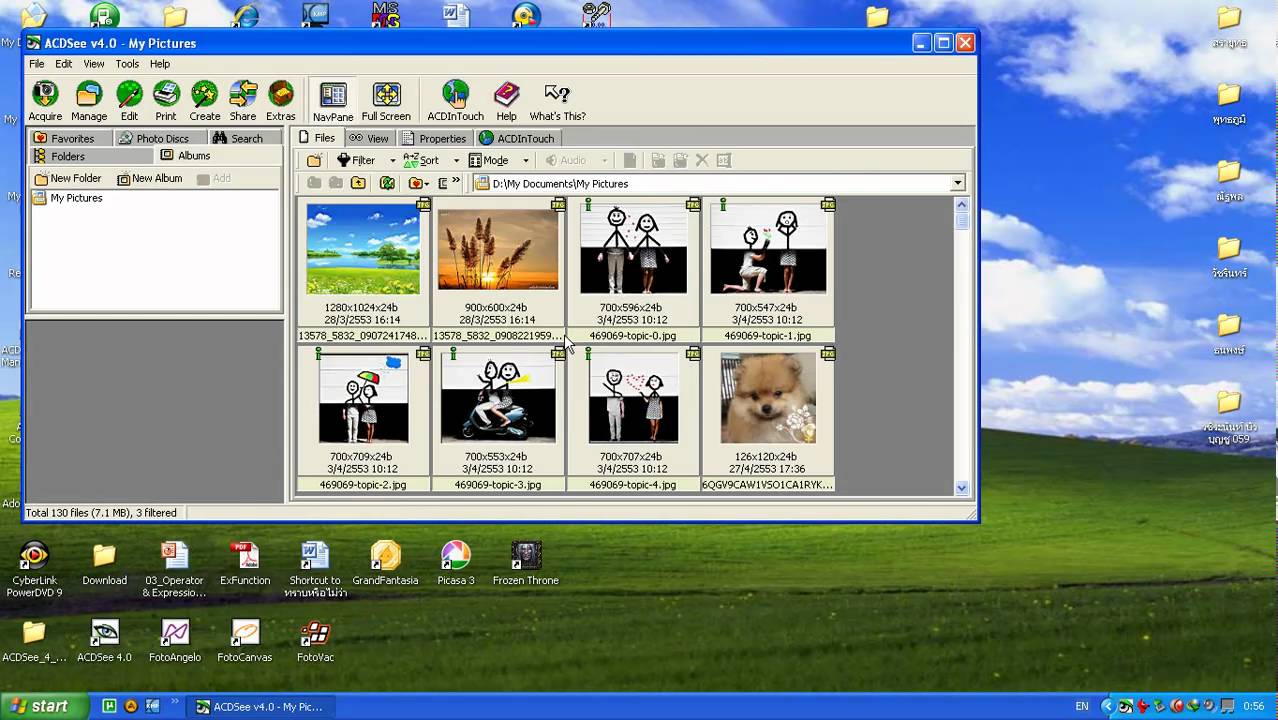Select the Pomeranian puppy thumbnail

(x=768, y=398)
